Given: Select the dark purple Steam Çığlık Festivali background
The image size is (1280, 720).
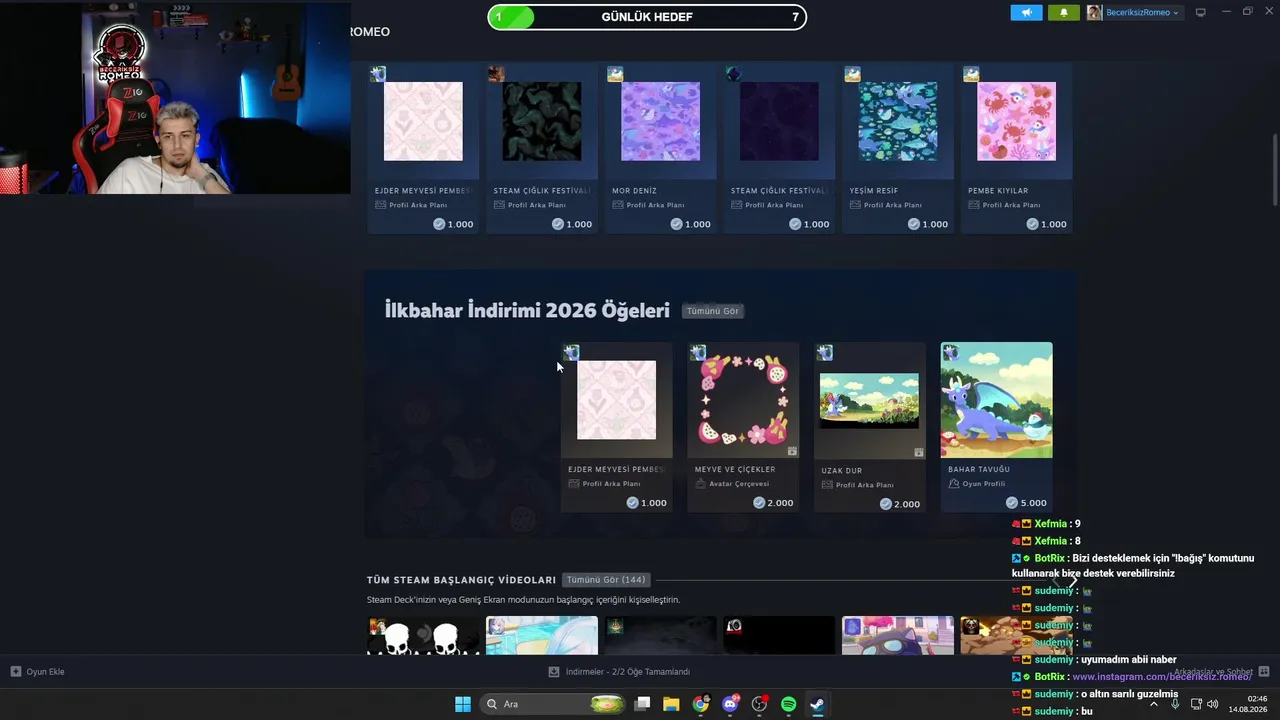Looking at the screenshot, I should [x=779, y=121].
